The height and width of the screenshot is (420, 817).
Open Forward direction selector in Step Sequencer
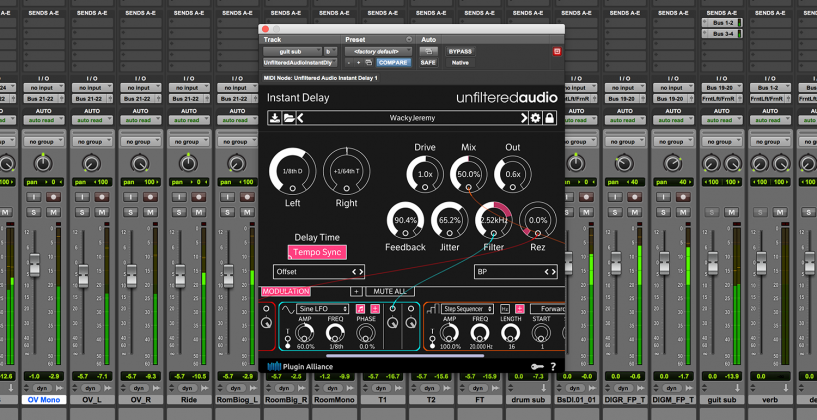click(x=548, y=309)
